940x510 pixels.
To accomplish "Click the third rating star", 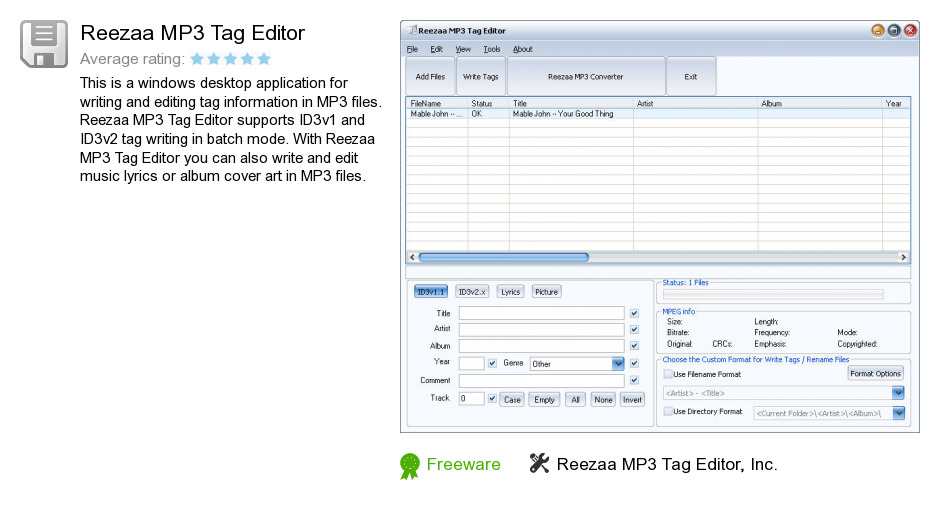I will pos(230,59).
